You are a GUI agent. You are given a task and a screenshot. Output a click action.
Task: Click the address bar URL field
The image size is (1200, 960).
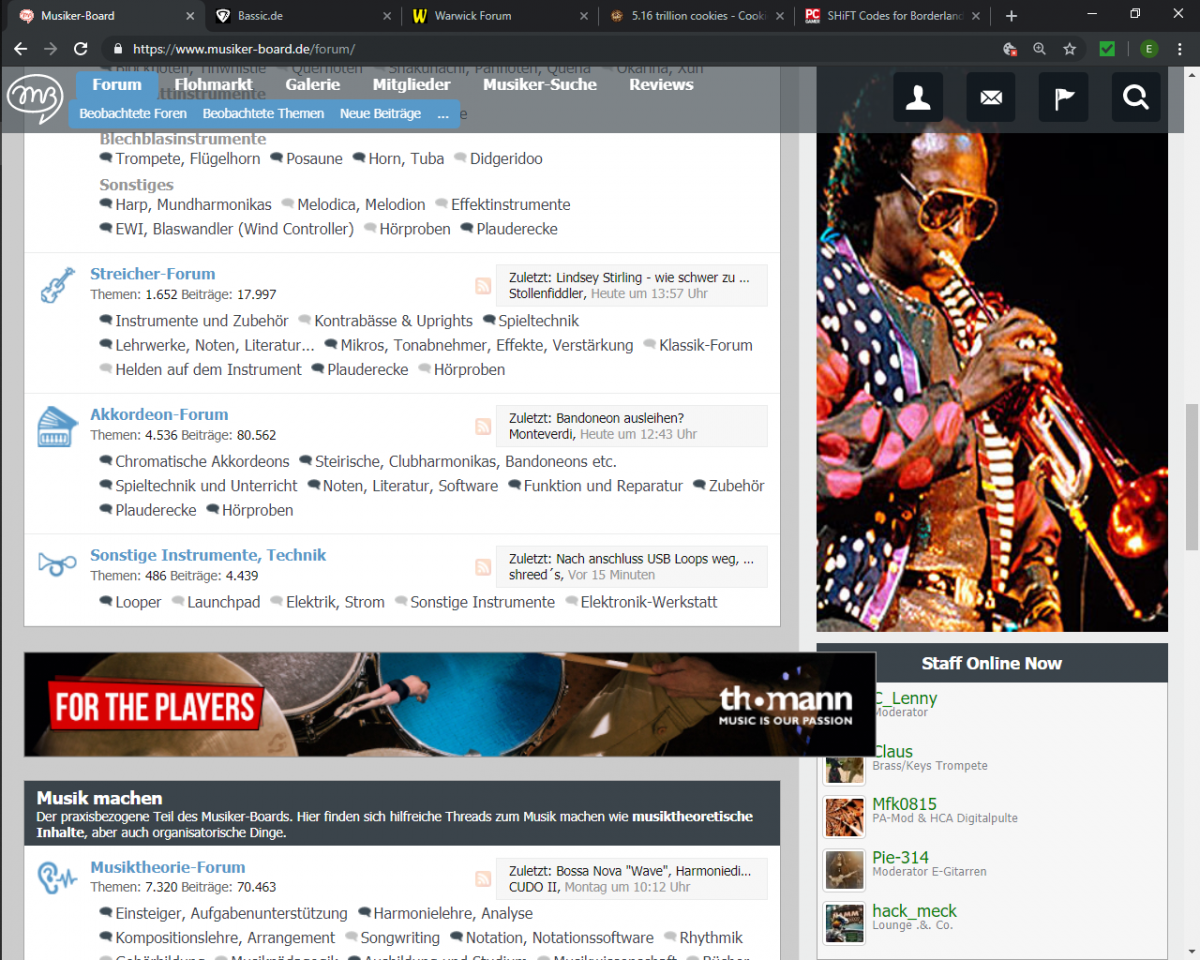click(560, 48)
